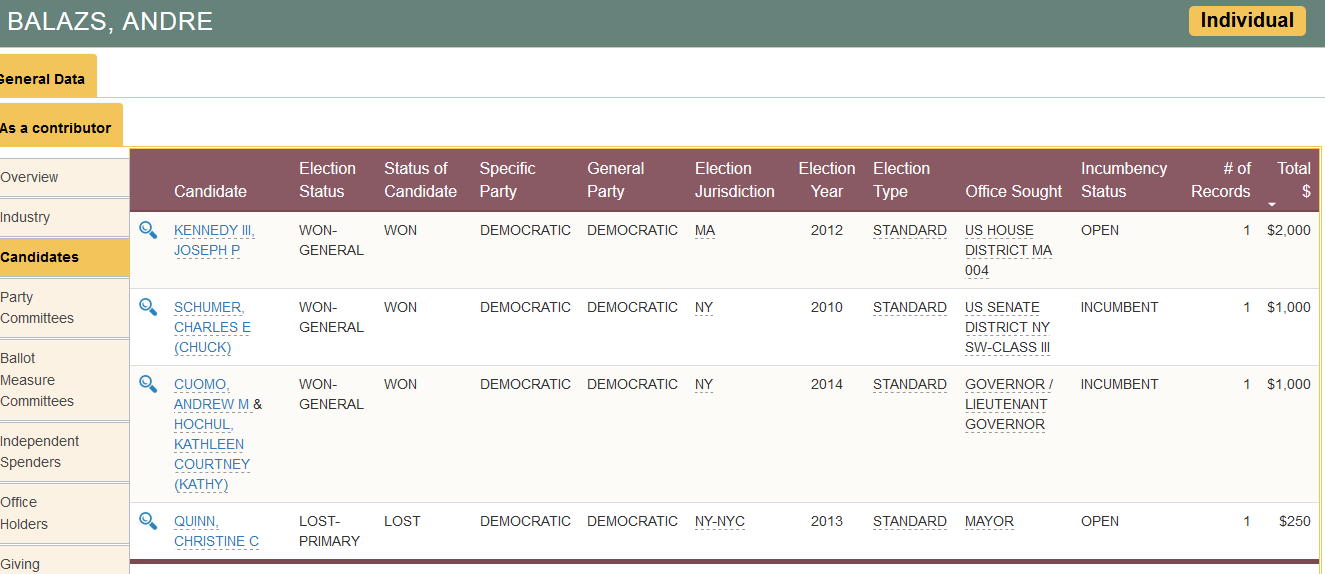Click the $2,000 total amount
1325x574 pixels.
(x=1288, y=230)
